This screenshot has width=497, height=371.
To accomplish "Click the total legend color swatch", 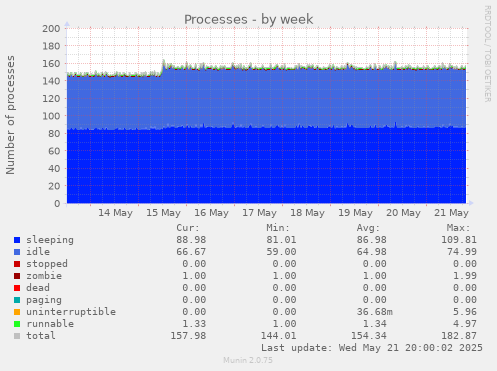I will [x=17, y=336].
